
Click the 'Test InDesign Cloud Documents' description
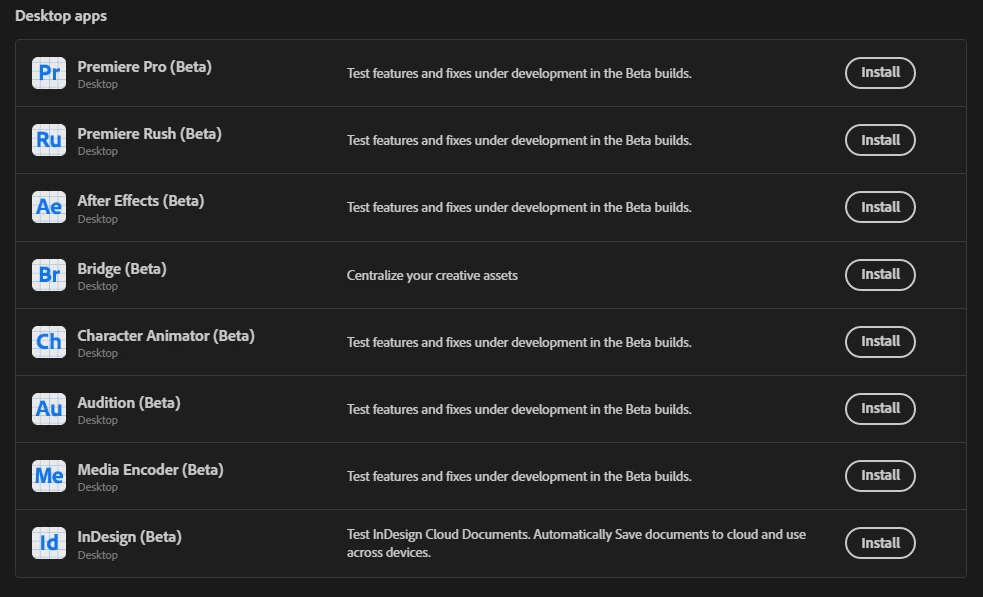576,543
